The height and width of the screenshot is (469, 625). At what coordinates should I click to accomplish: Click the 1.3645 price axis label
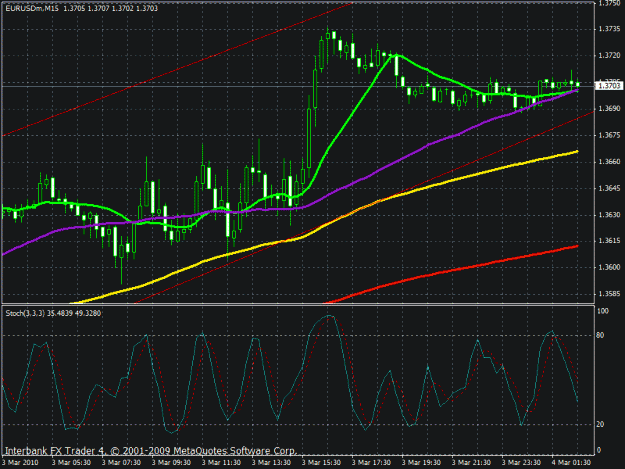(609, 188)
